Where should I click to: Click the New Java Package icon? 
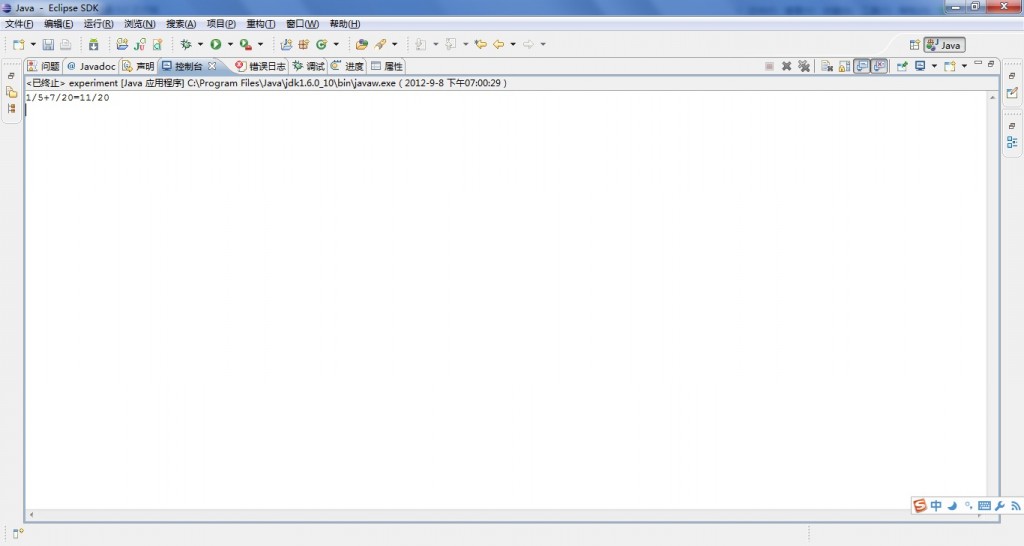click(x=304, y=44)
